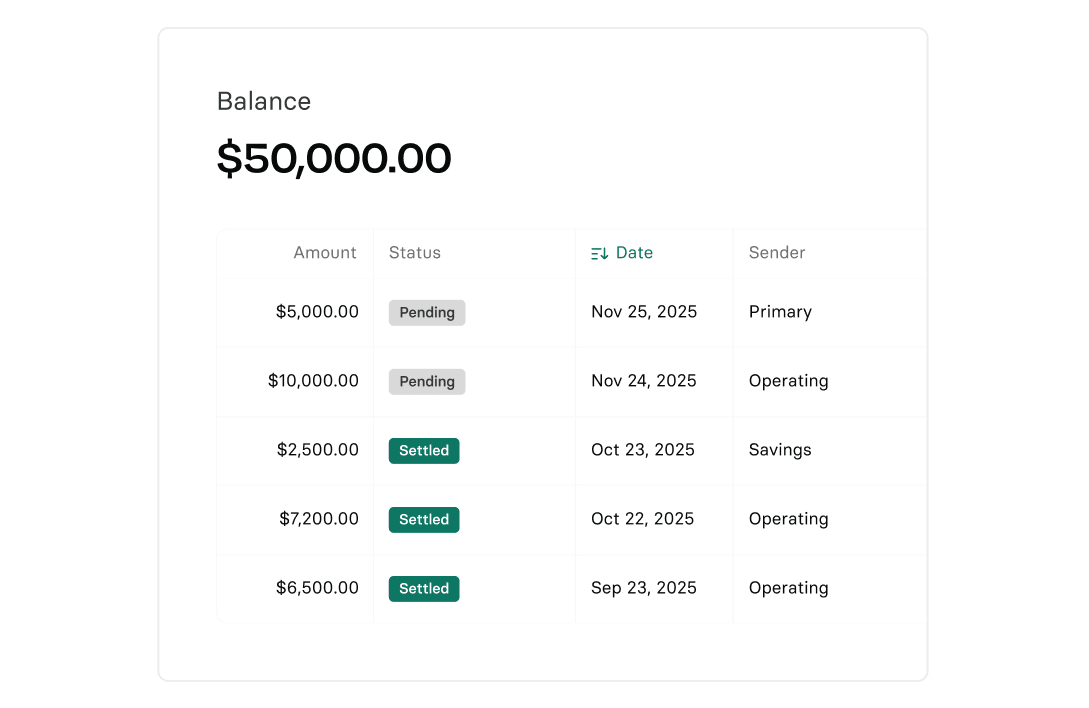Click the Amount column header
The width and height of the screenshot is (1089, 708).
click(x=324, y=253)
